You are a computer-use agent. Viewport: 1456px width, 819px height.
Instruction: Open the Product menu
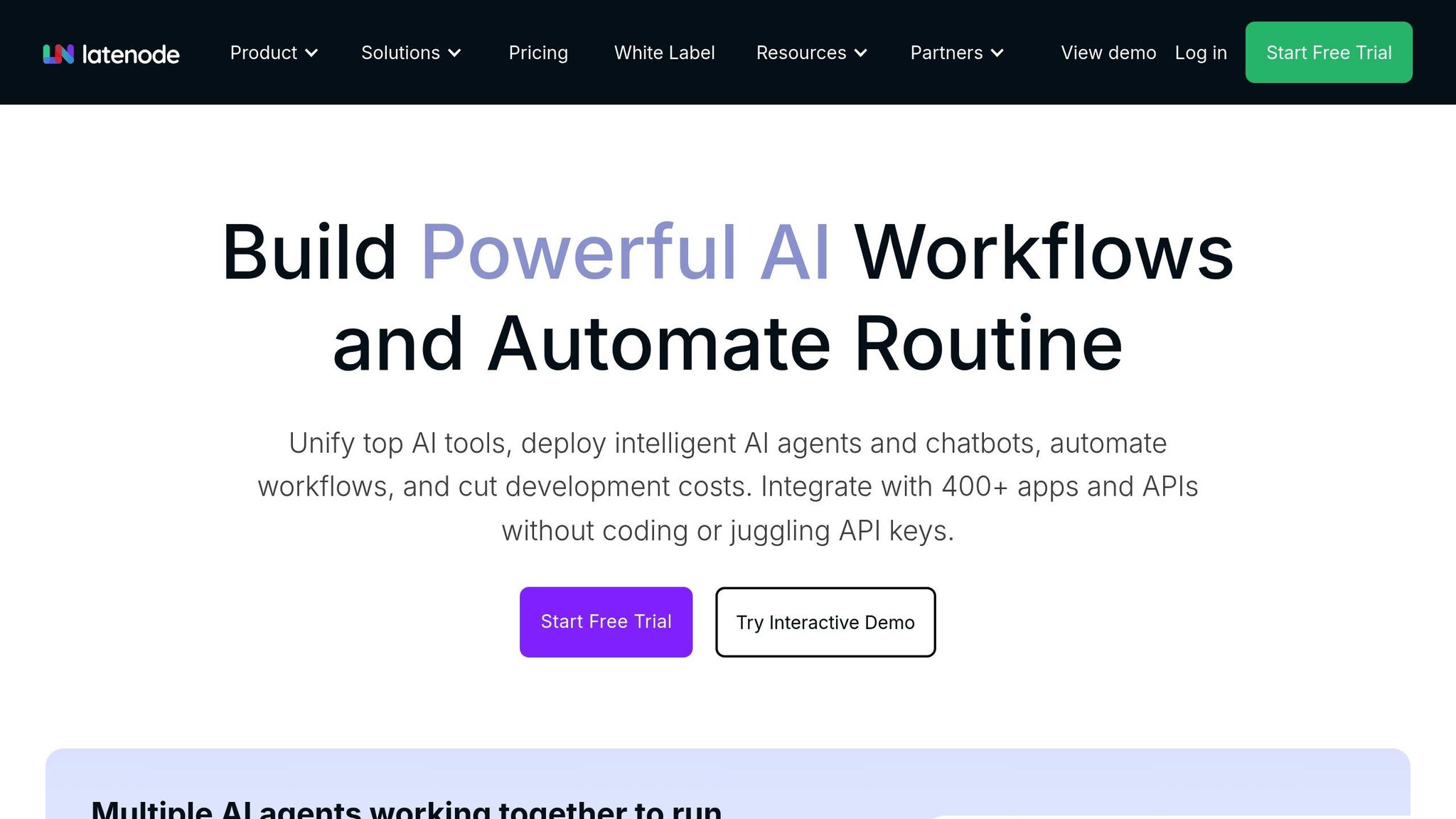pyautogui.click(x=264, y=53)
